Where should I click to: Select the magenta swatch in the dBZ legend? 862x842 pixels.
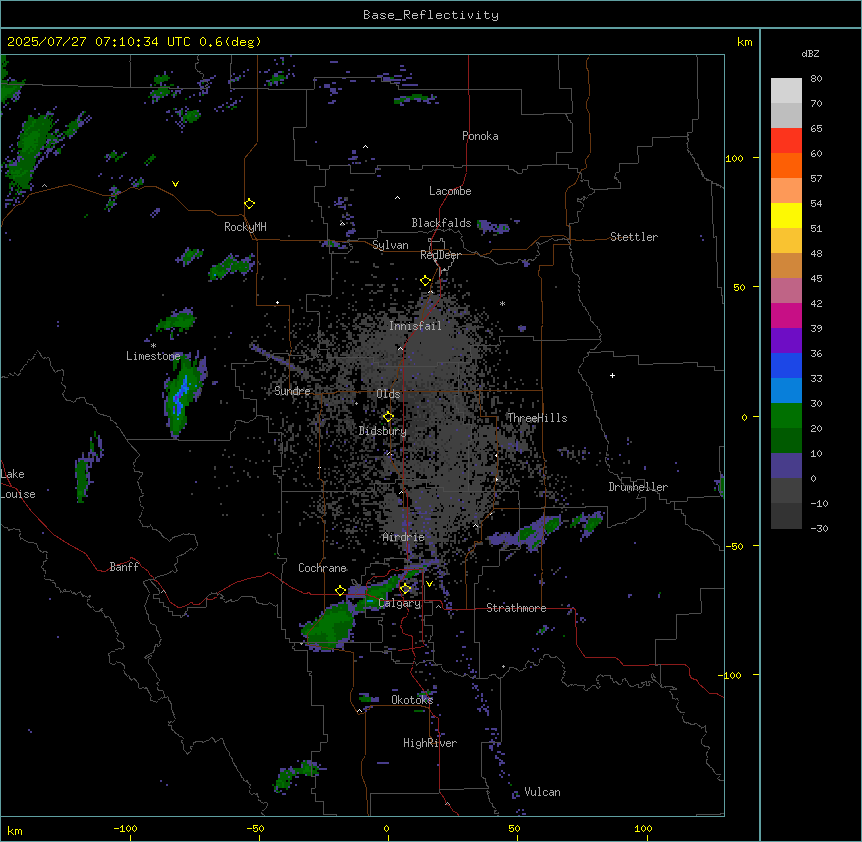pyautogui.click(x=786, y=316)
